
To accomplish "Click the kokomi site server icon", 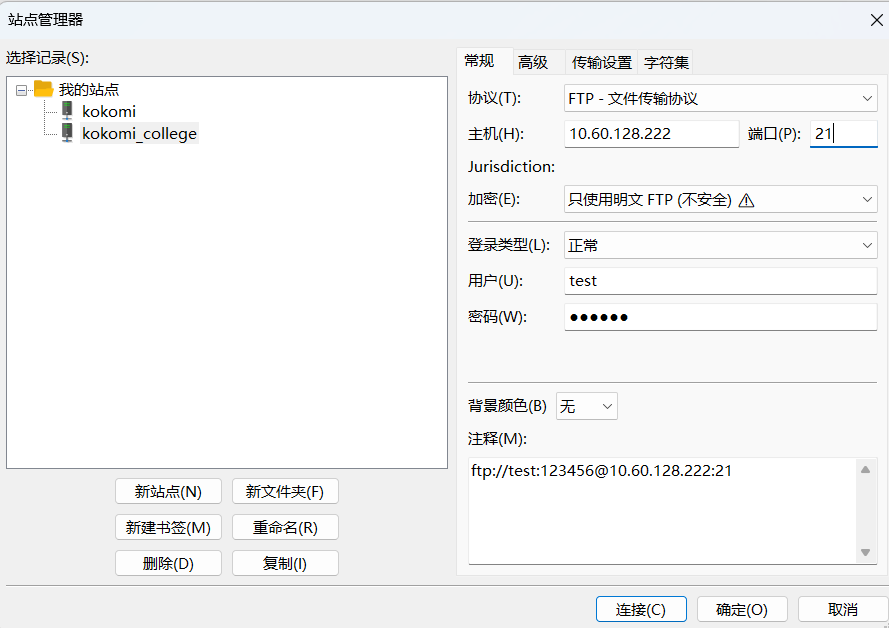I will click(67, 111).
